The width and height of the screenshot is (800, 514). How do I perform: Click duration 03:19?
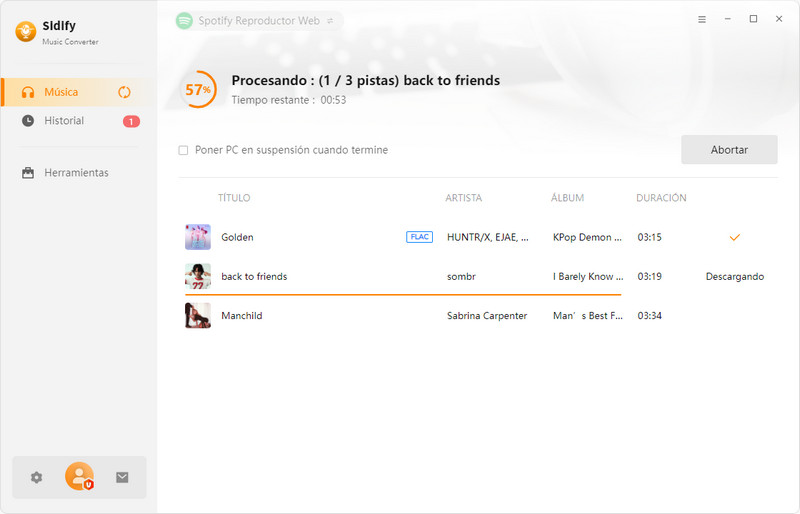pyautogui.click(x=649, y=277)
